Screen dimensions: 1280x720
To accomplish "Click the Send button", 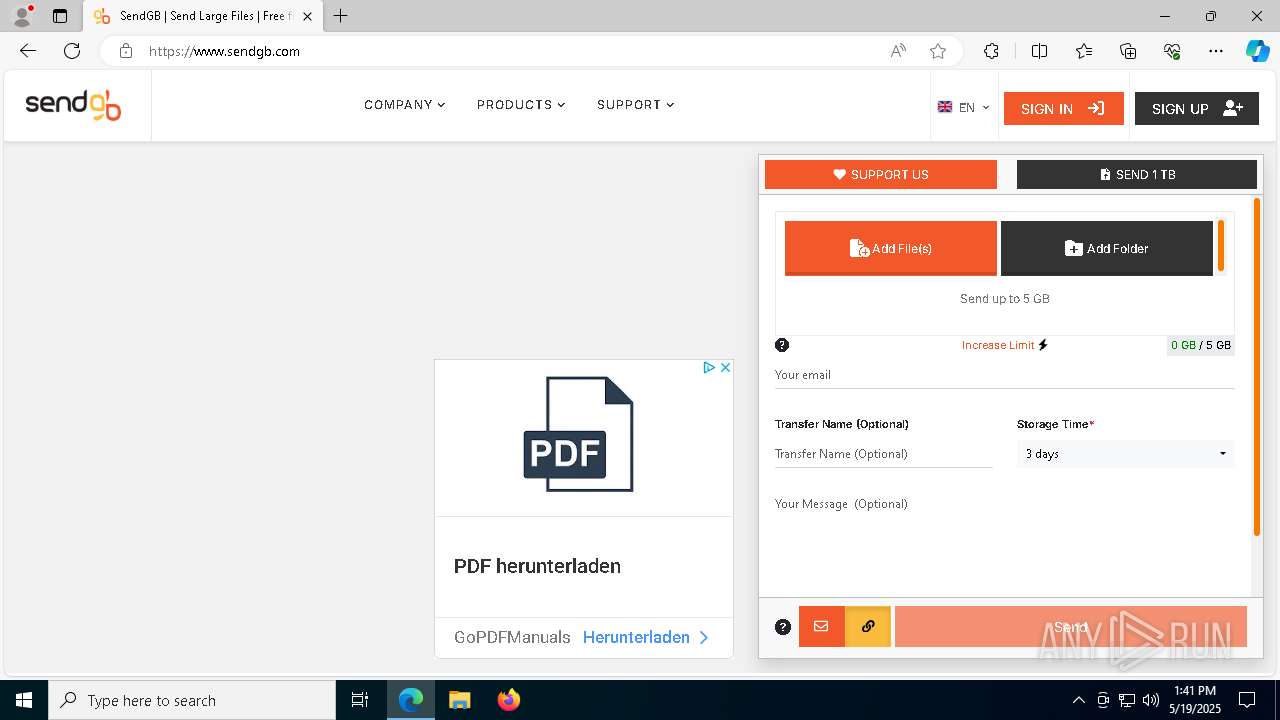I will point(1071,627).
